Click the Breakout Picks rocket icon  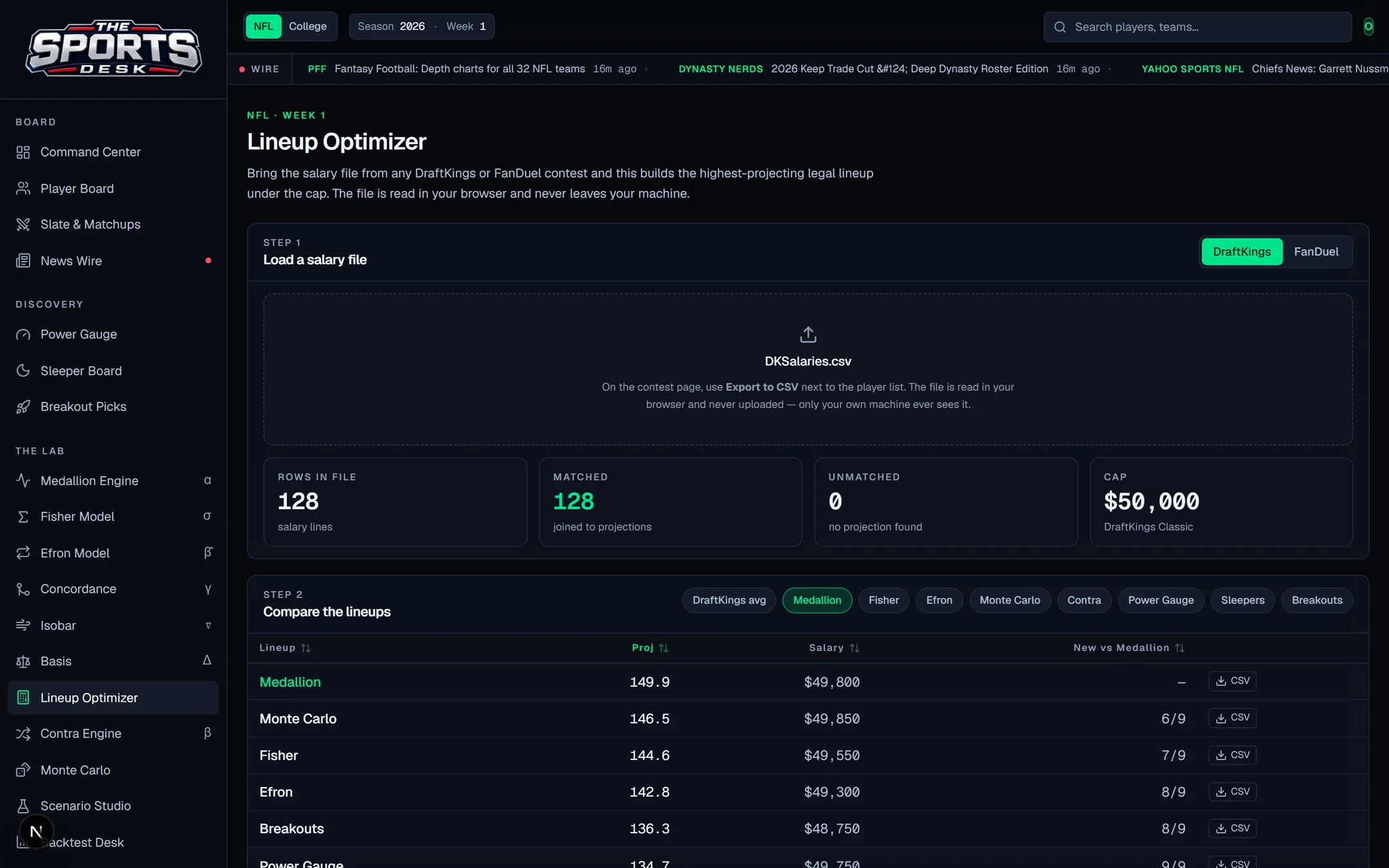[x=23, y=406]
